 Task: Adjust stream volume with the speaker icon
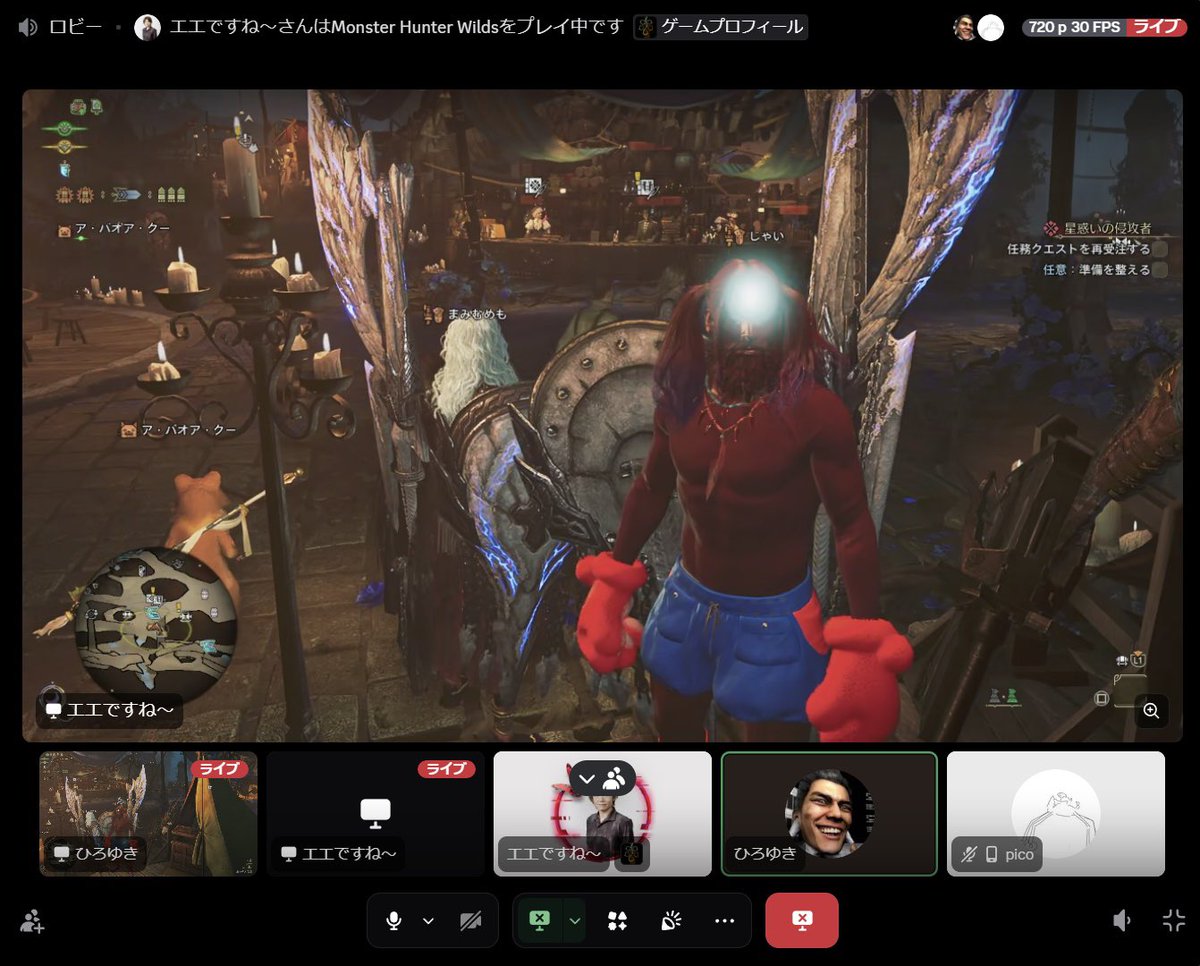click(x=1123, y=921)
